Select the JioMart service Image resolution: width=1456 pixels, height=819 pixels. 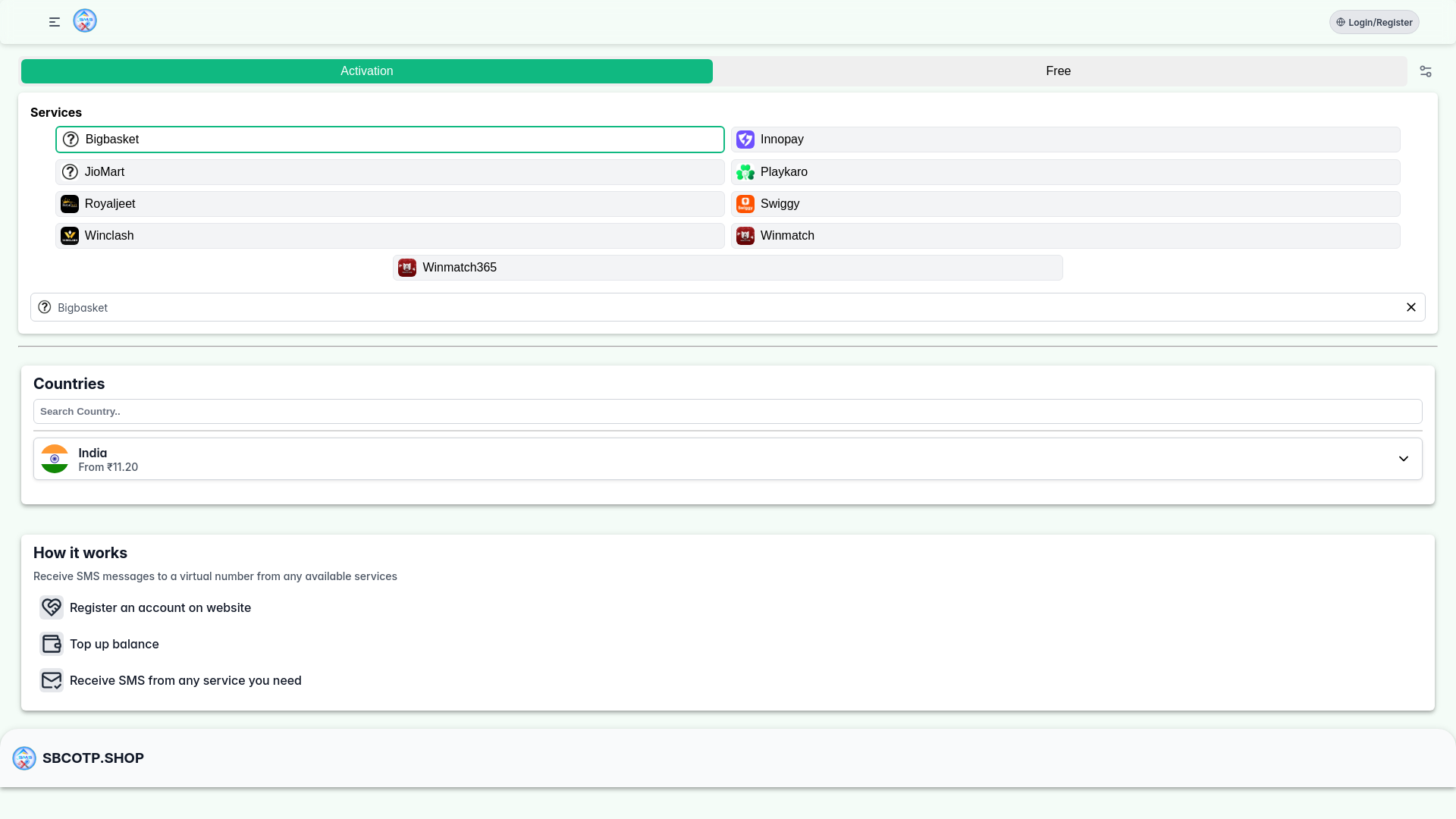(x=390, y=172)
